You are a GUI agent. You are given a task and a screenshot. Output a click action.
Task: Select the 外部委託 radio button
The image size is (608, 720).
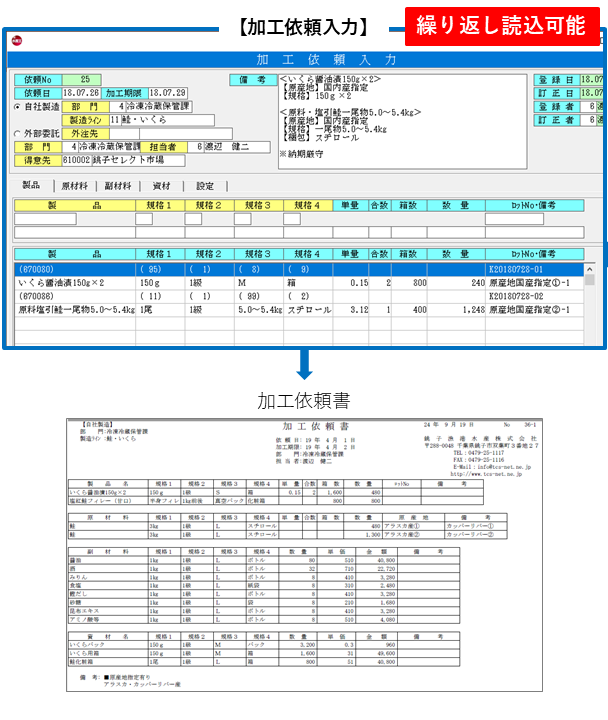click(x=17, y=134)
